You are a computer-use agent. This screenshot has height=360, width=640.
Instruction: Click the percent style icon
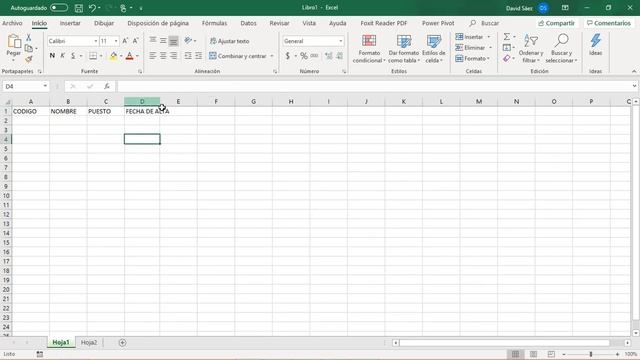[x=304, y=56]
